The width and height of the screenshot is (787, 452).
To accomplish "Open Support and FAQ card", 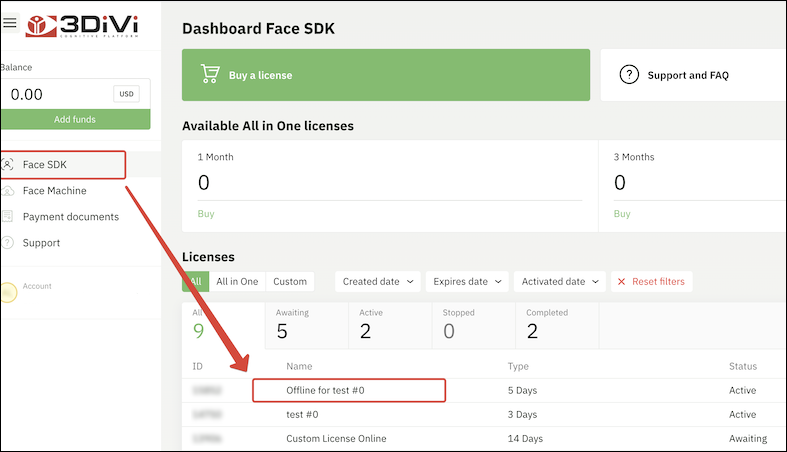I will 694,75.
